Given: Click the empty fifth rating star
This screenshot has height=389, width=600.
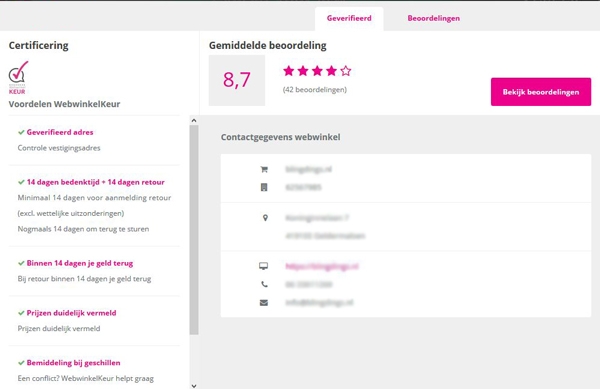Looking at the screenshot, I should coord(346,71).
